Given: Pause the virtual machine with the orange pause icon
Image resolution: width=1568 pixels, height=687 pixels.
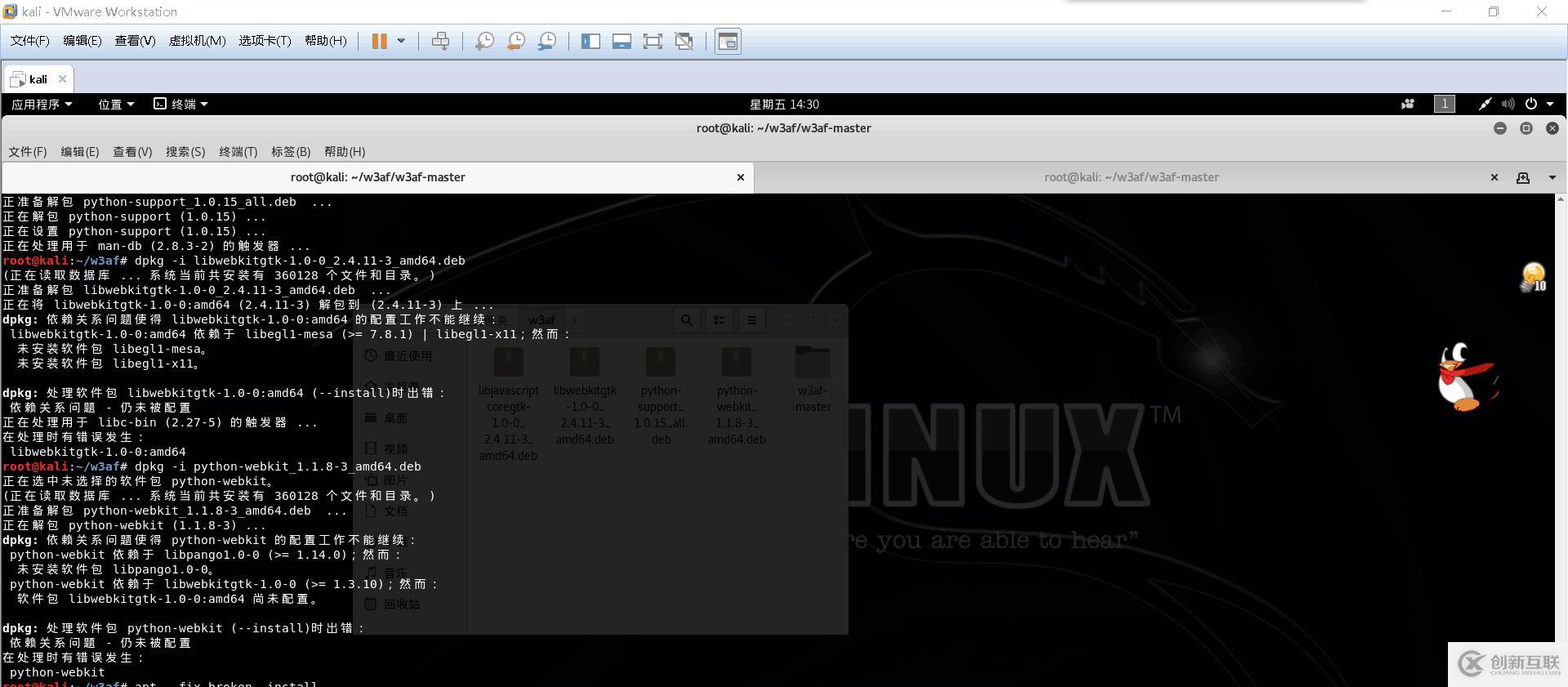Looking at the screenshot, I should [379, 41].
